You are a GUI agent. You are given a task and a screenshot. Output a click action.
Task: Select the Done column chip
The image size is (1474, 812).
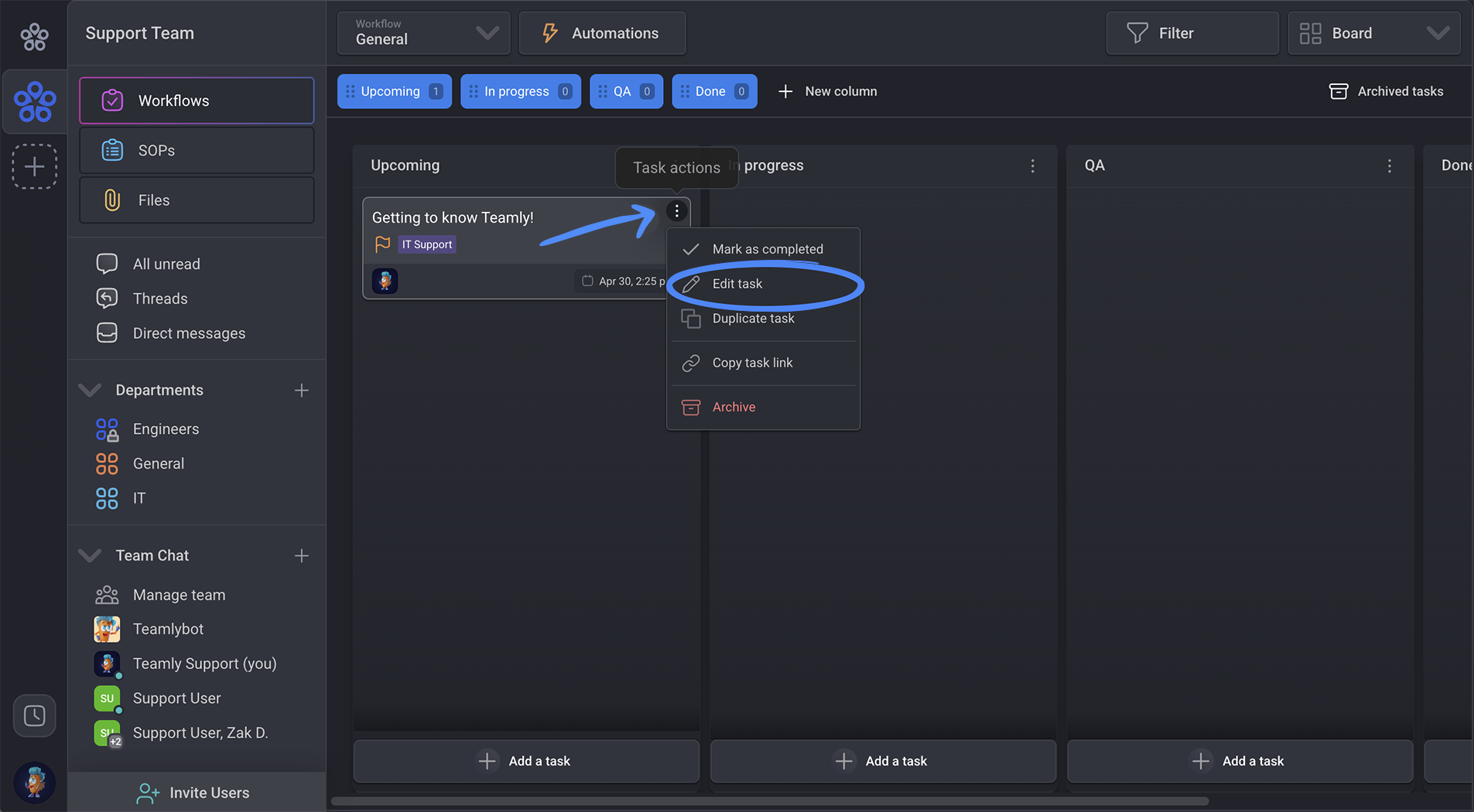pos(715,91)
